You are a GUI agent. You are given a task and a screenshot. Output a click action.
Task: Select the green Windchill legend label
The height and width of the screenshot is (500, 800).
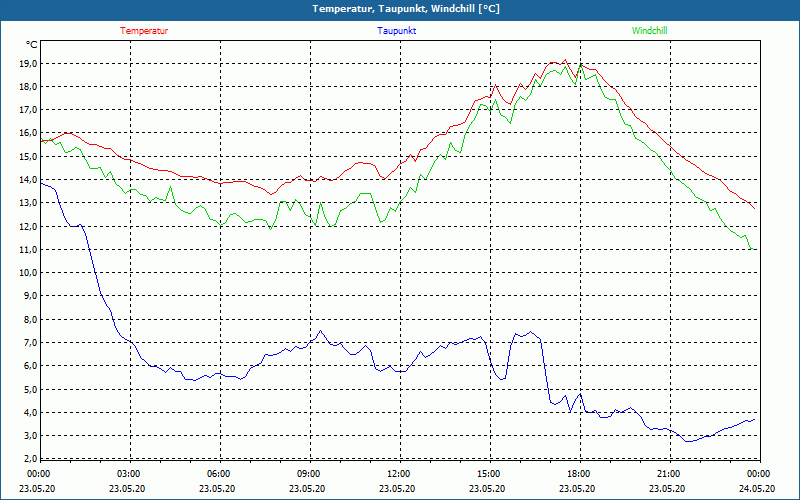click(x=649, y=31)
